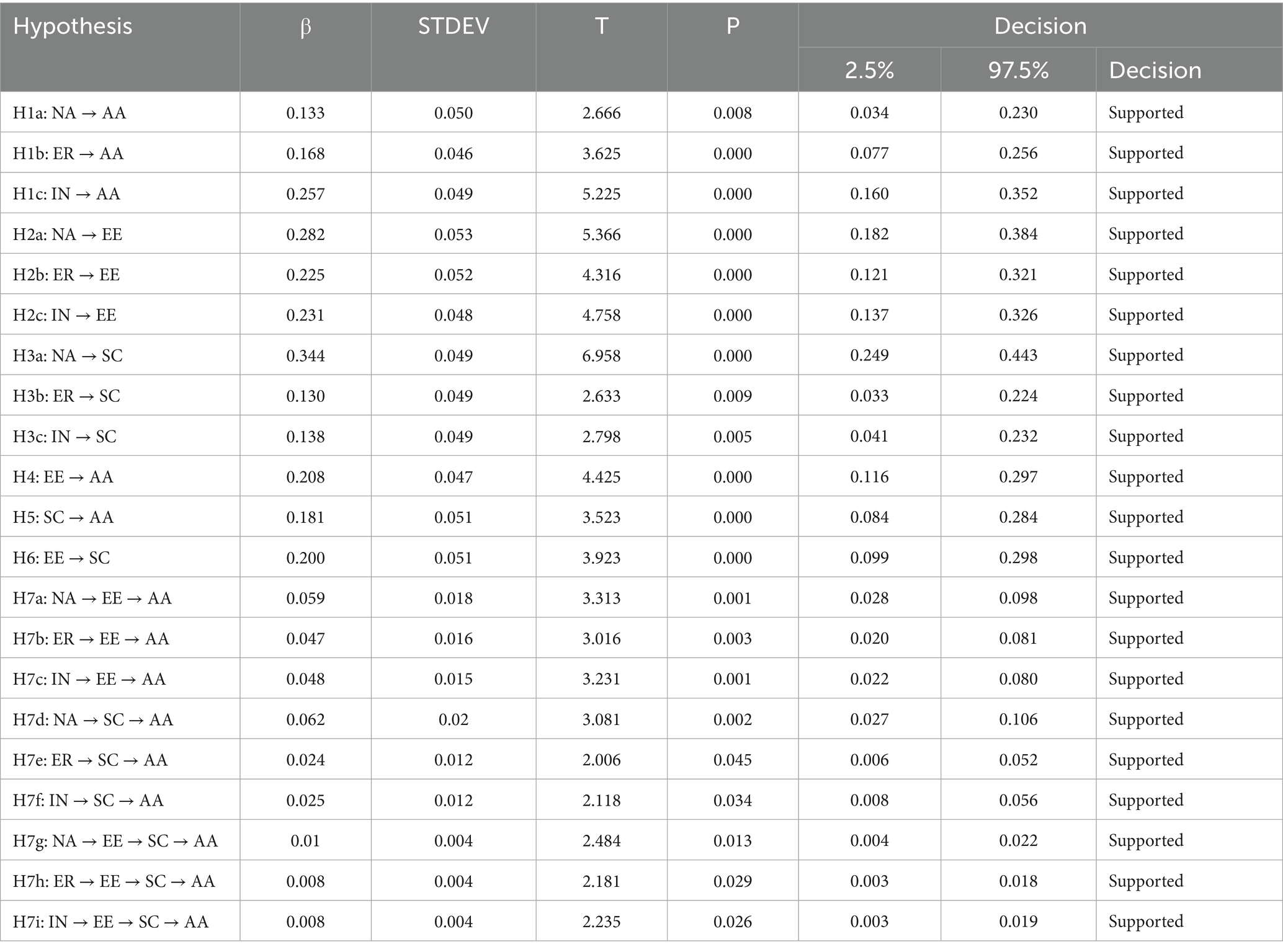Viewport: 1283px width, 952px height.
Task: Click the 97.5% sub-header
Action: 1018,70
